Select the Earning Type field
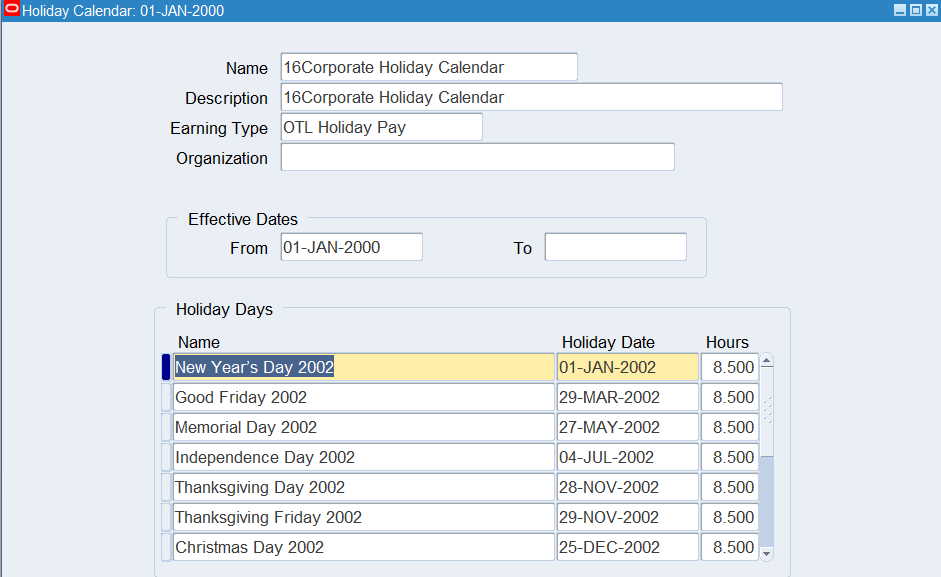 (381, 128)
